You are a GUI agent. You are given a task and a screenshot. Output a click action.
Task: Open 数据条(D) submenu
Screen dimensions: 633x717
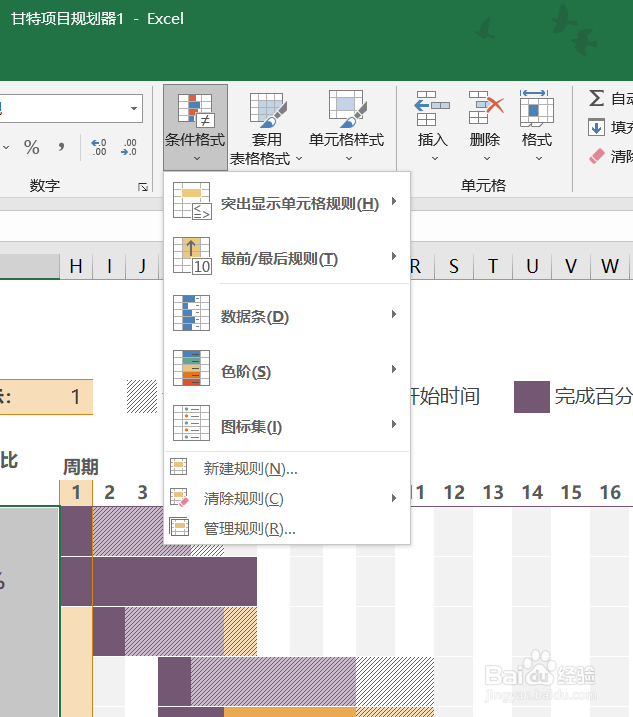[287, 314]
